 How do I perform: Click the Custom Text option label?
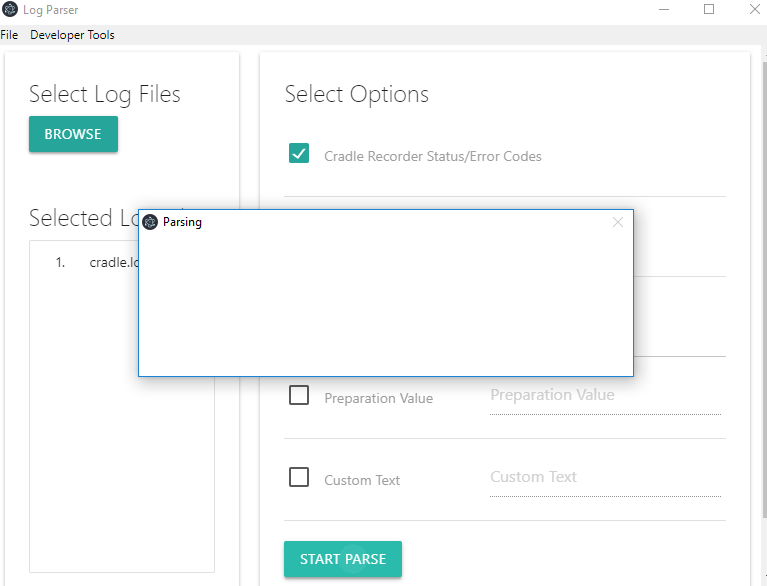(x=362, y=480)
